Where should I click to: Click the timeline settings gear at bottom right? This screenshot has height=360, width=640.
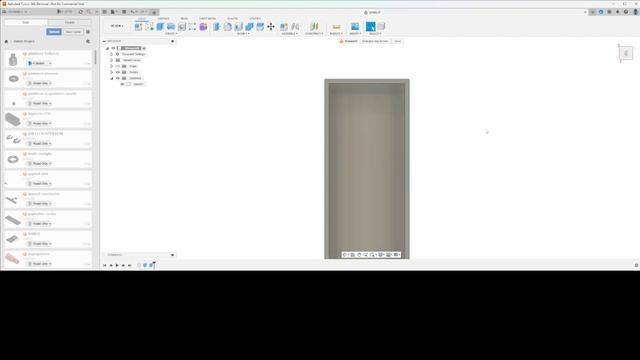(636, 265)
